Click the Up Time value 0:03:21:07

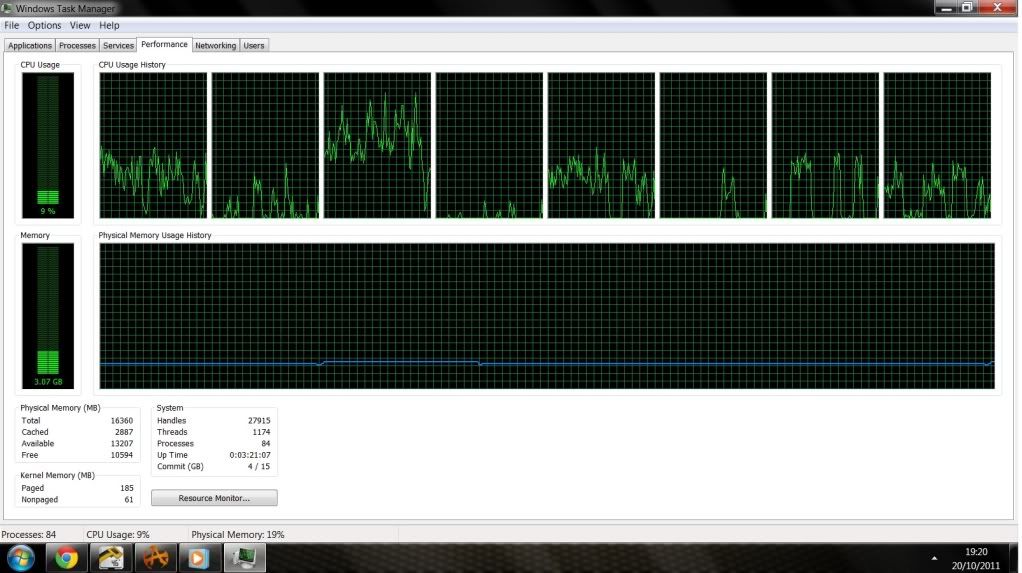pyautogui.click(x=250, y=455)
